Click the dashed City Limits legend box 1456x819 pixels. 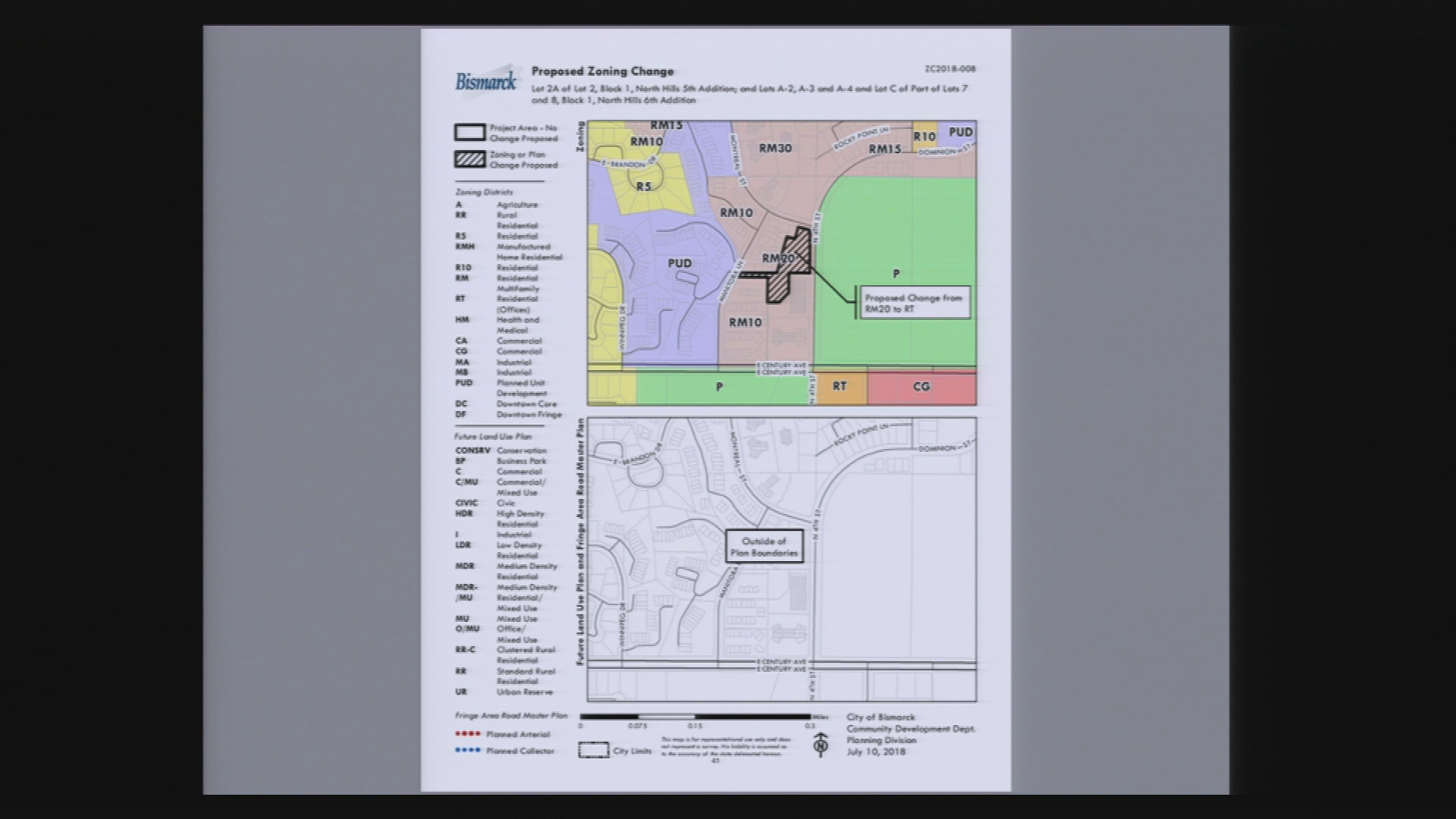[594, 751]
